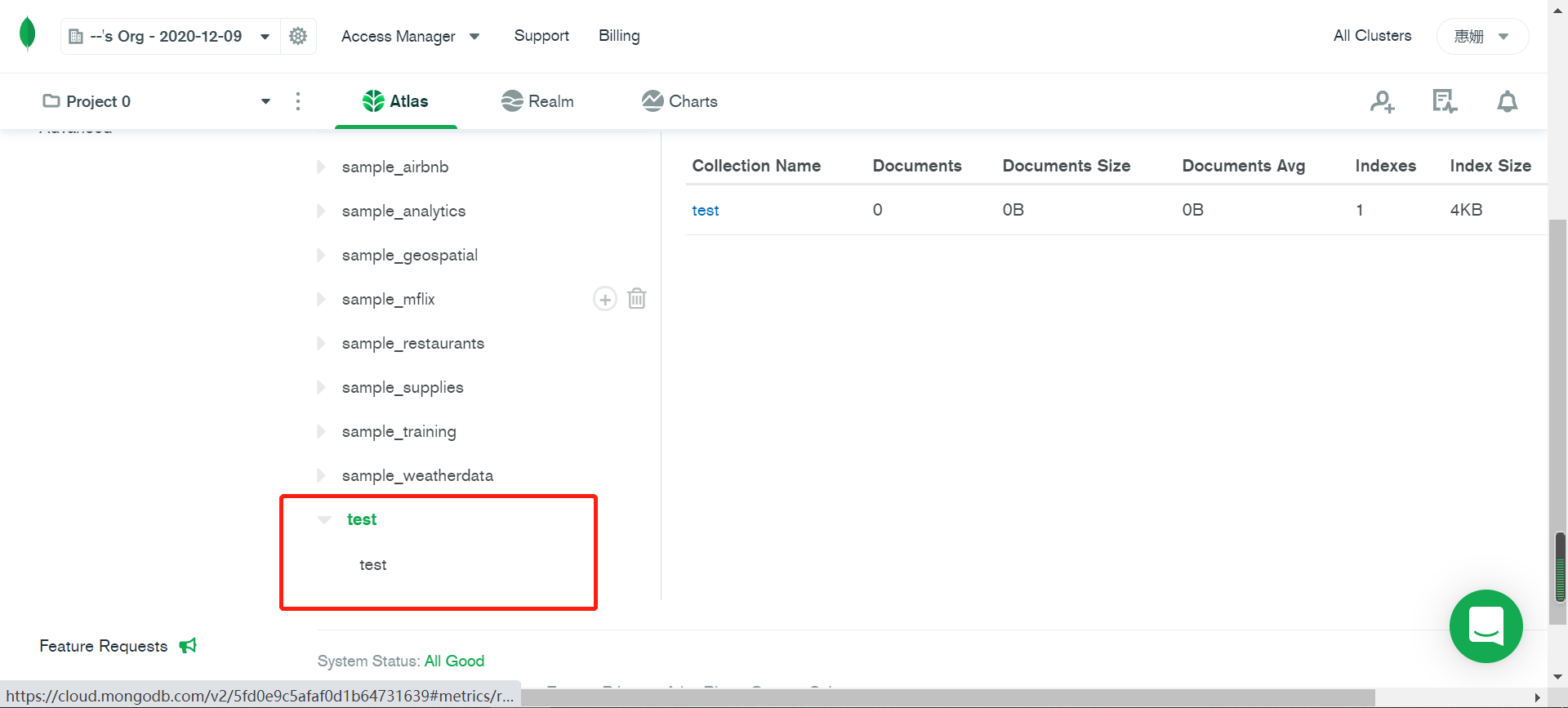Click the vertical scrollbar up arrow
Screen dimensions: 1568x708
(1558, 10)
